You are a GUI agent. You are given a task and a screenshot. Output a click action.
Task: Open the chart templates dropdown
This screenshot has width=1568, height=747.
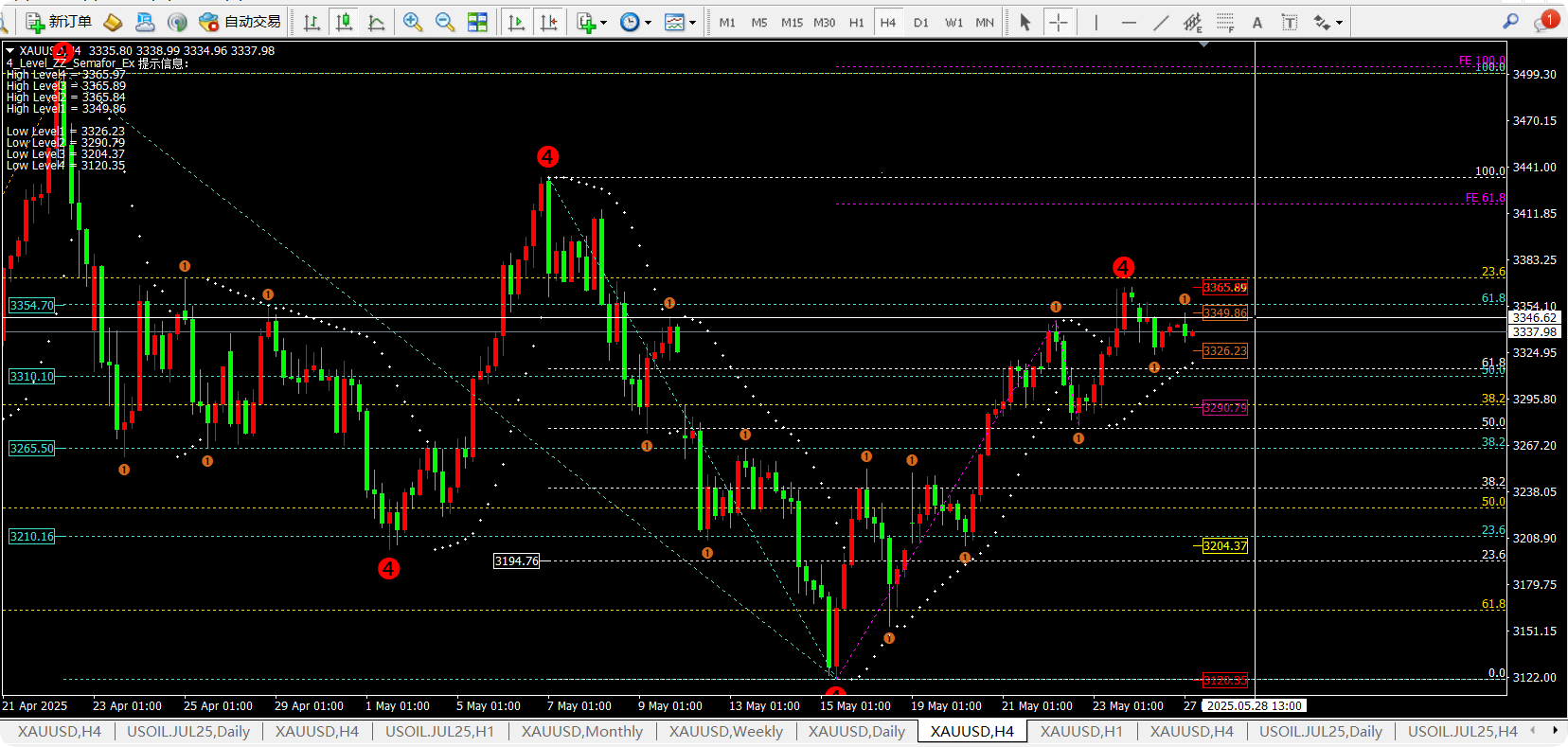pyautogui.click(x=680, y=22)
